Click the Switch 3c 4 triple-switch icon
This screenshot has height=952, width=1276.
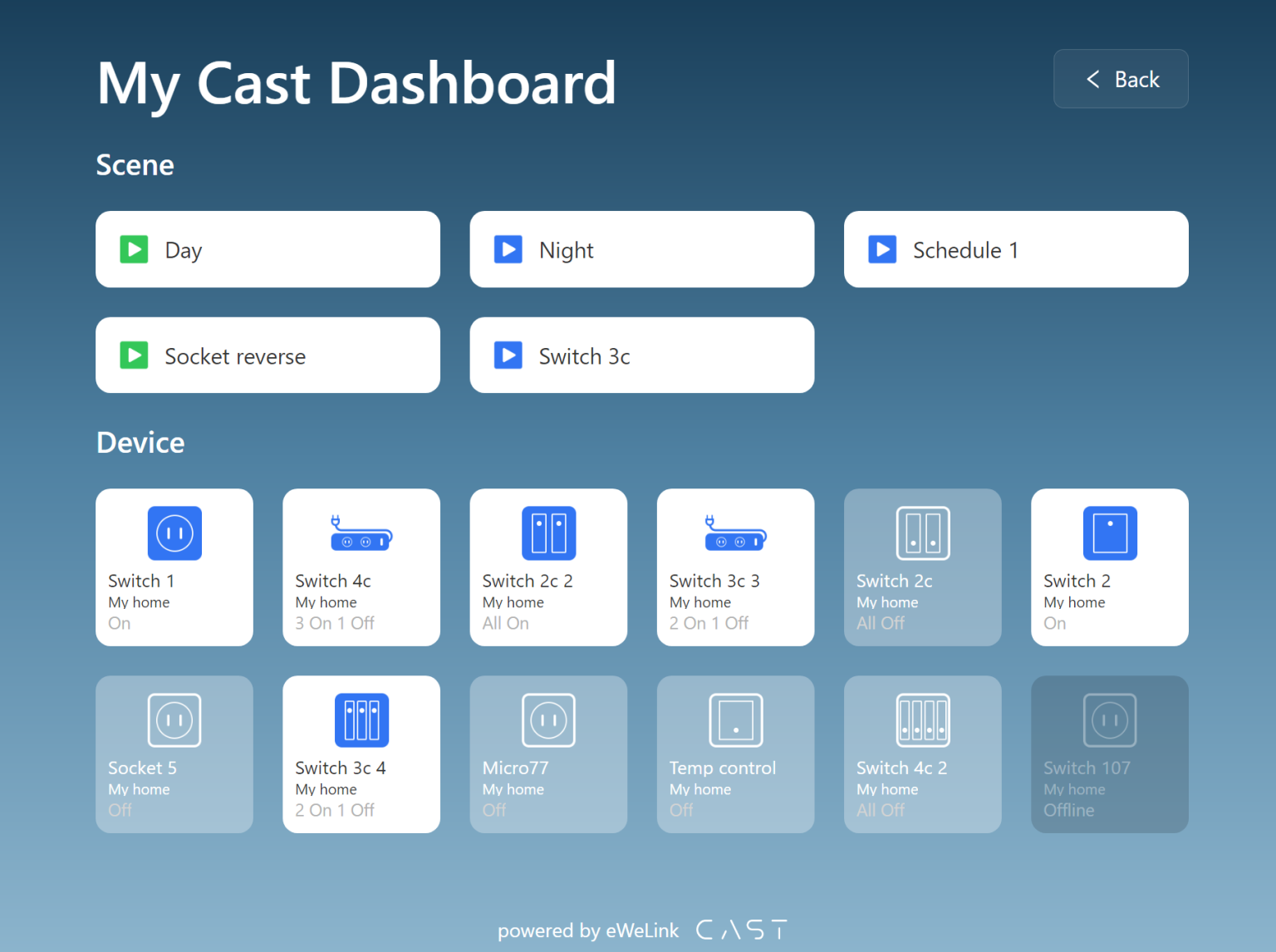[x=361, y=719]
